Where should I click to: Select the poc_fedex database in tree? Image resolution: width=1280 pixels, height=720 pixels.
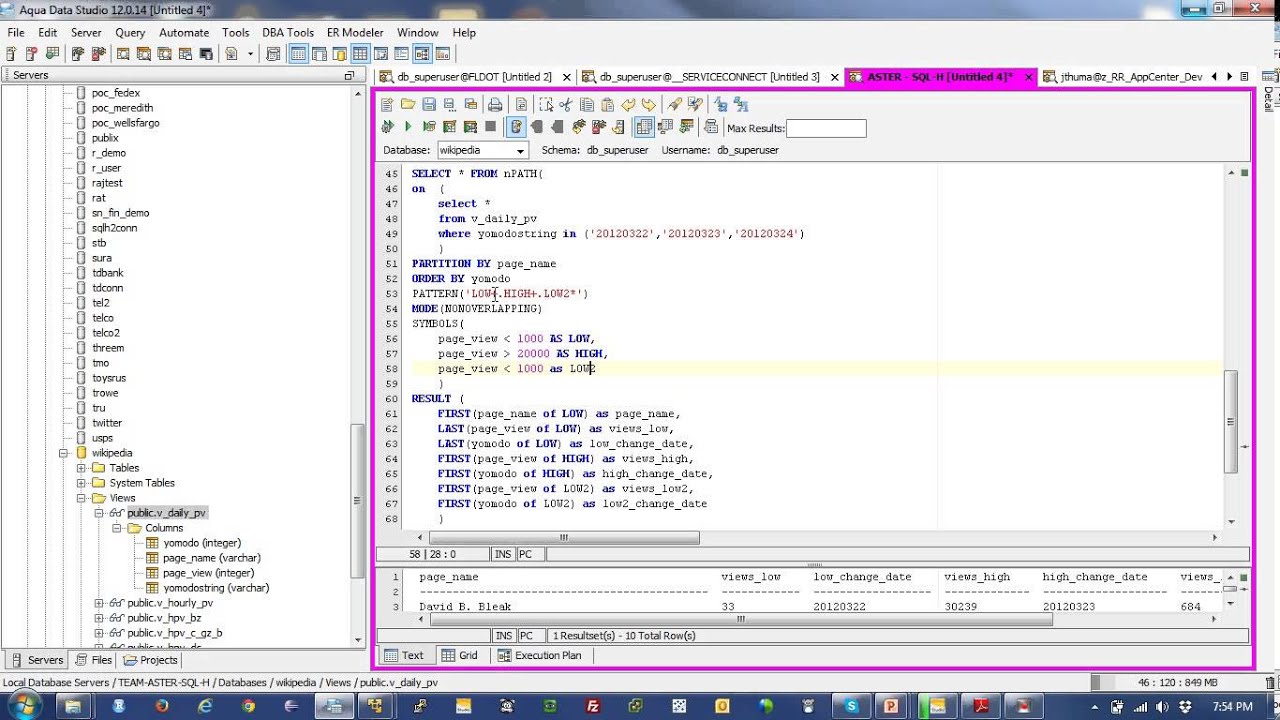pyautogui.click(x=116, y=93)
